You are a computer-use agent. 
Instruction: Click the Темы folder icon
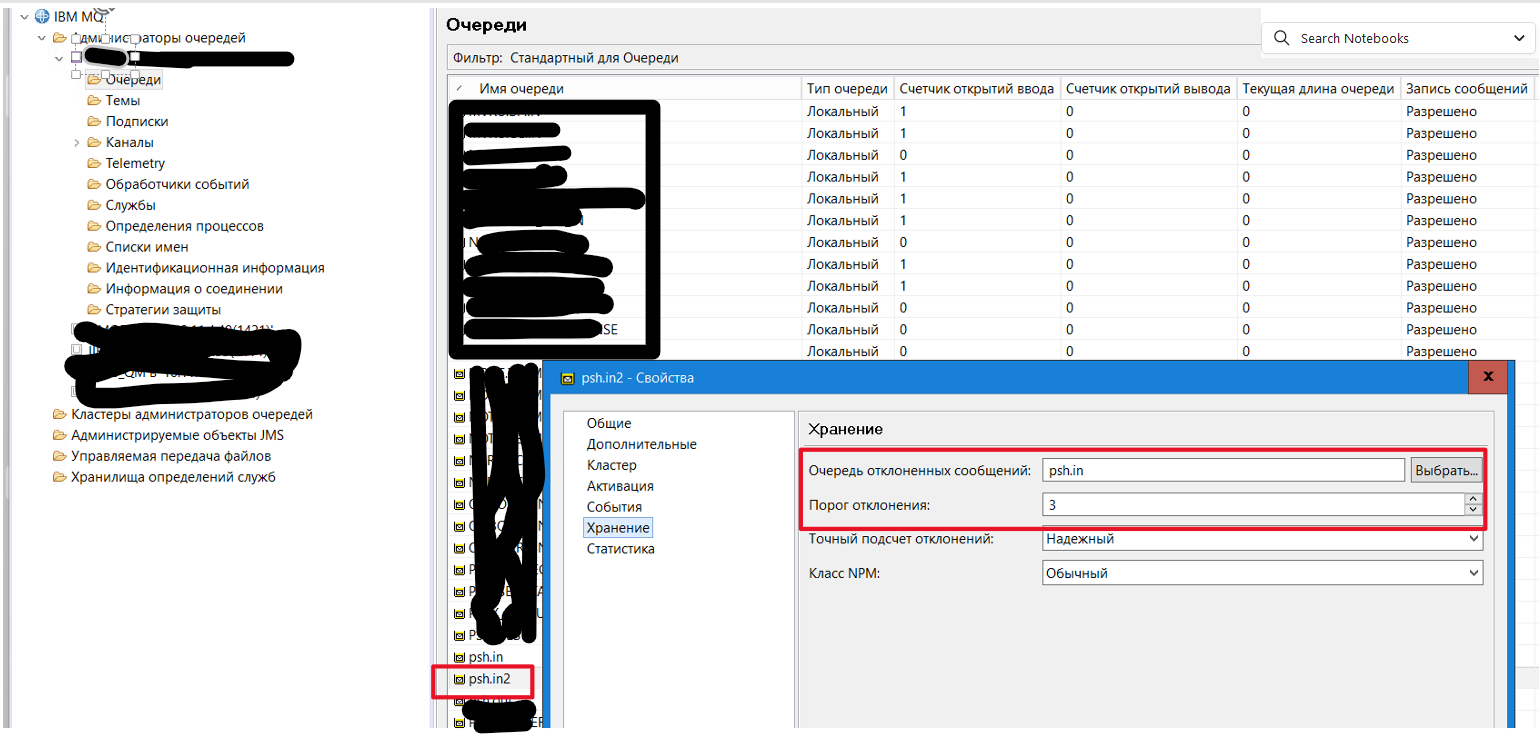[94, 100]
